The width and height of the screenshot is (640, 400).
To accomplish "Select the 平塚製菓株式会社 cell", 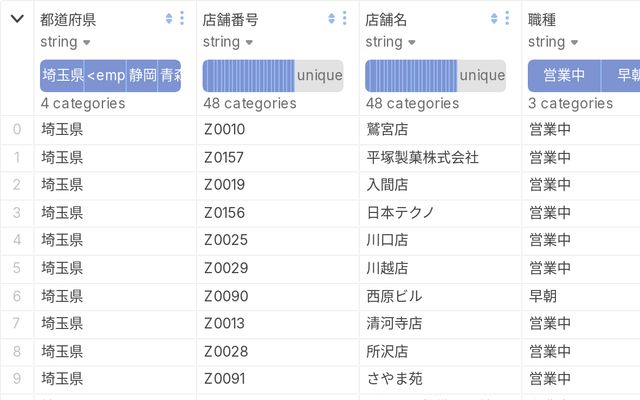I will tap(422, 157).
